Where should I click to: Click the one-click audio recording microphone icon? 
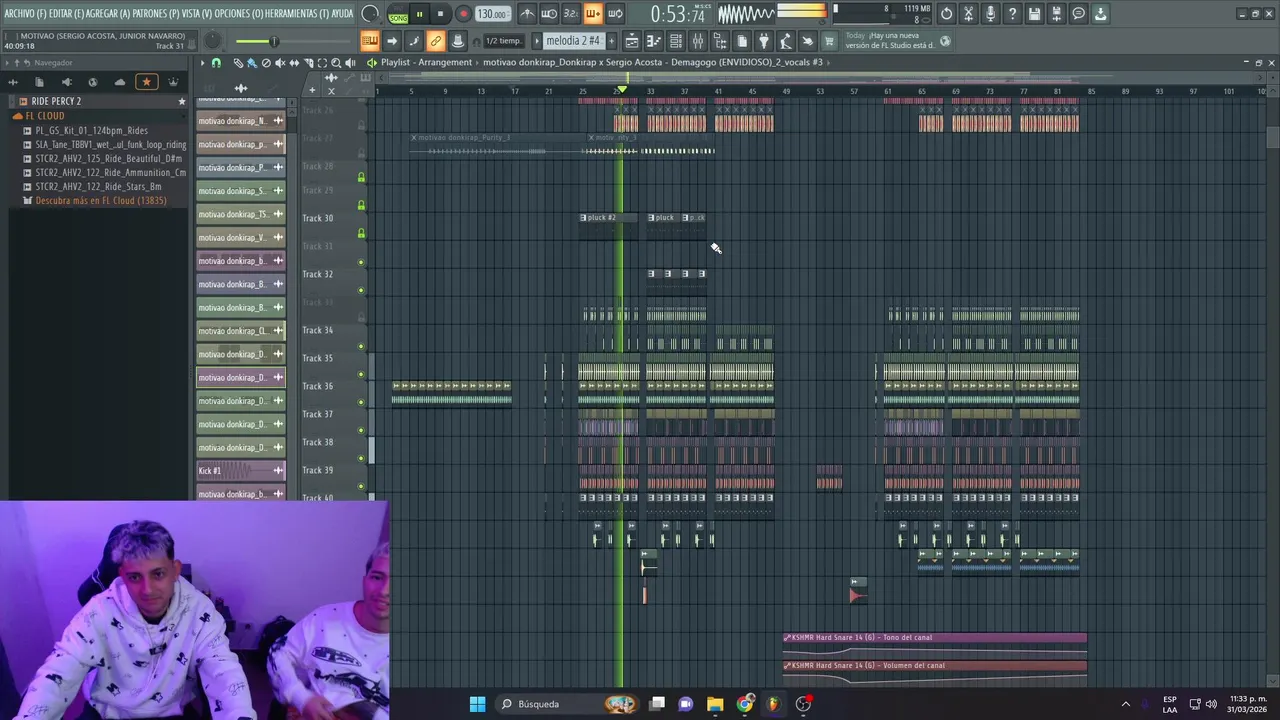click(x=991, y=14)
